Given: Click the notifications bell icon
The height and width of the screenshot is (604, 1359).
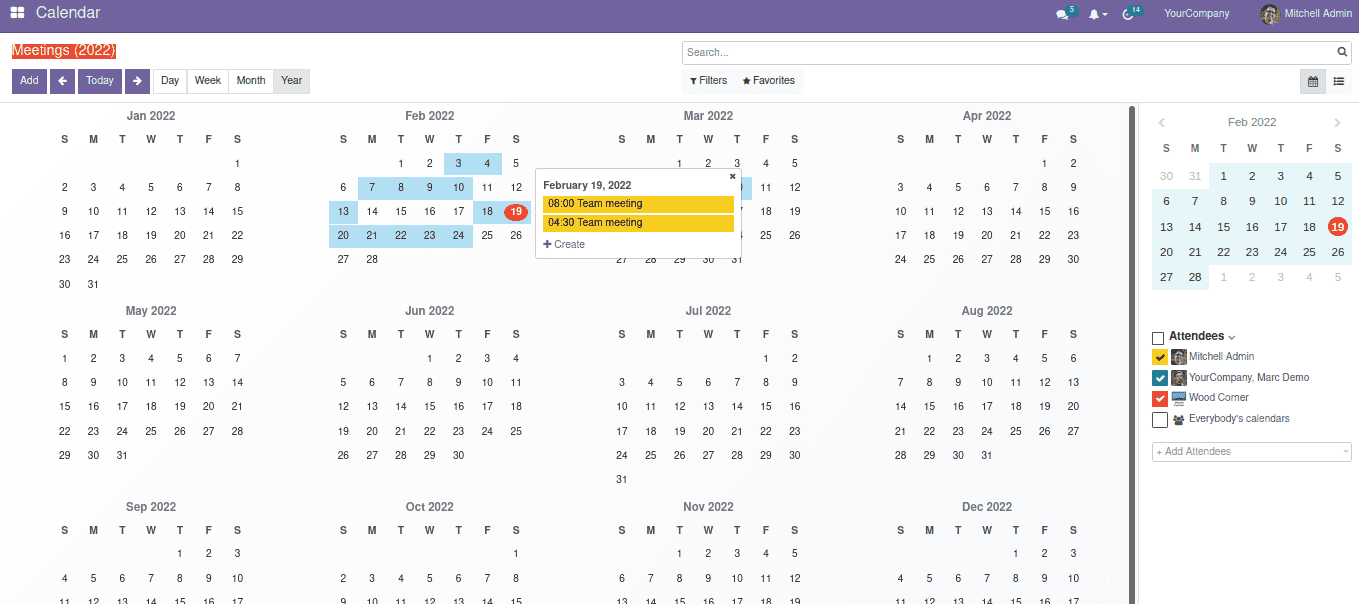Looking at the screenshot, I should point(1095,14).
